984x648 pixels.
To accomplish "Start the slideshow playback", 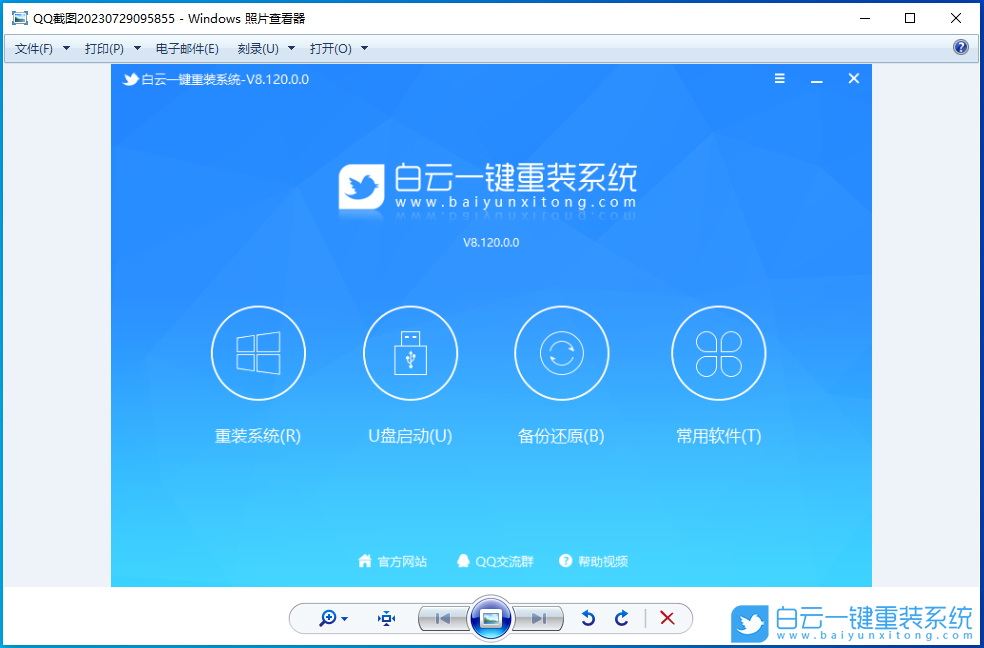I will [490, 618].
